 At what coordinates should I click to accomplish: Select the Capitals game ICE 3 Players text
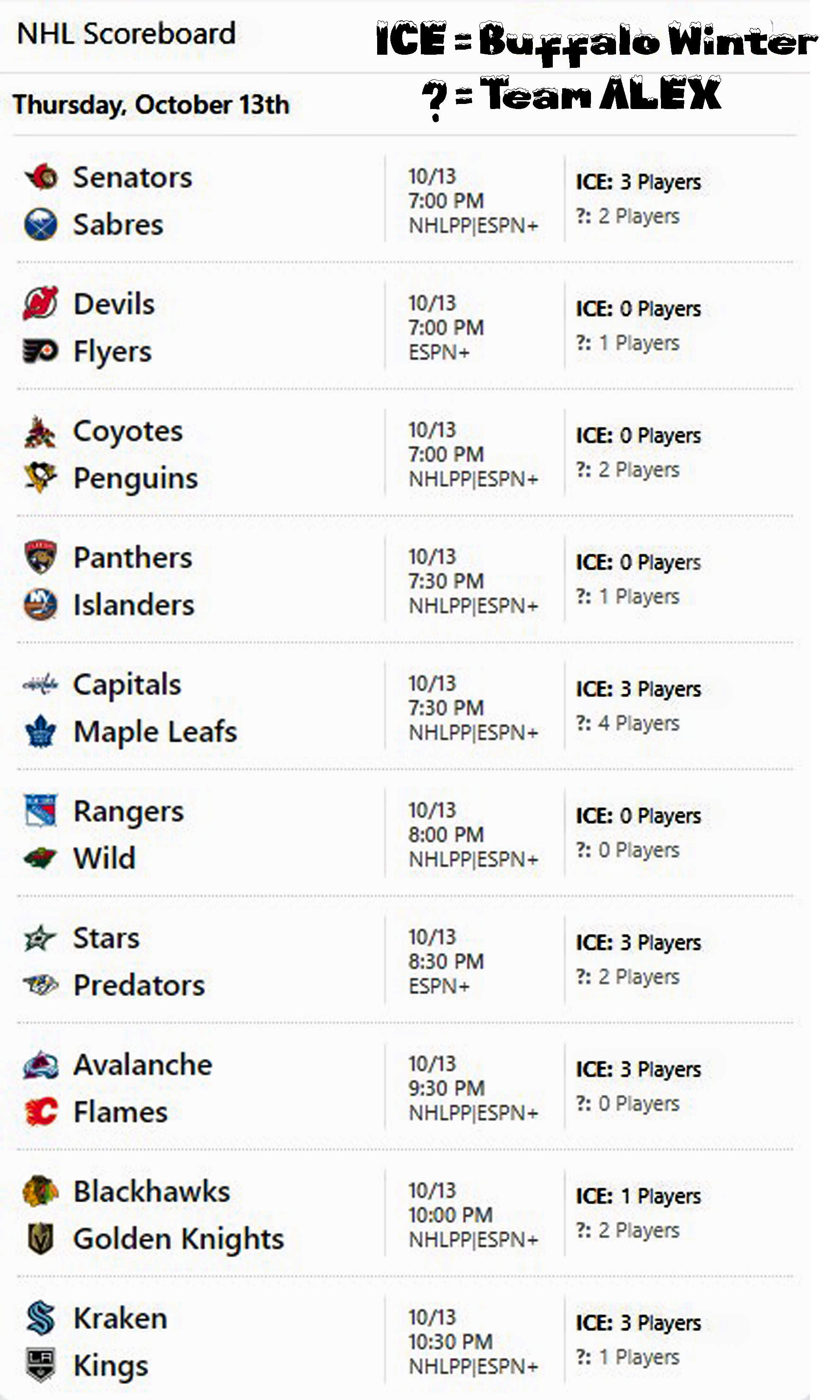638,689
